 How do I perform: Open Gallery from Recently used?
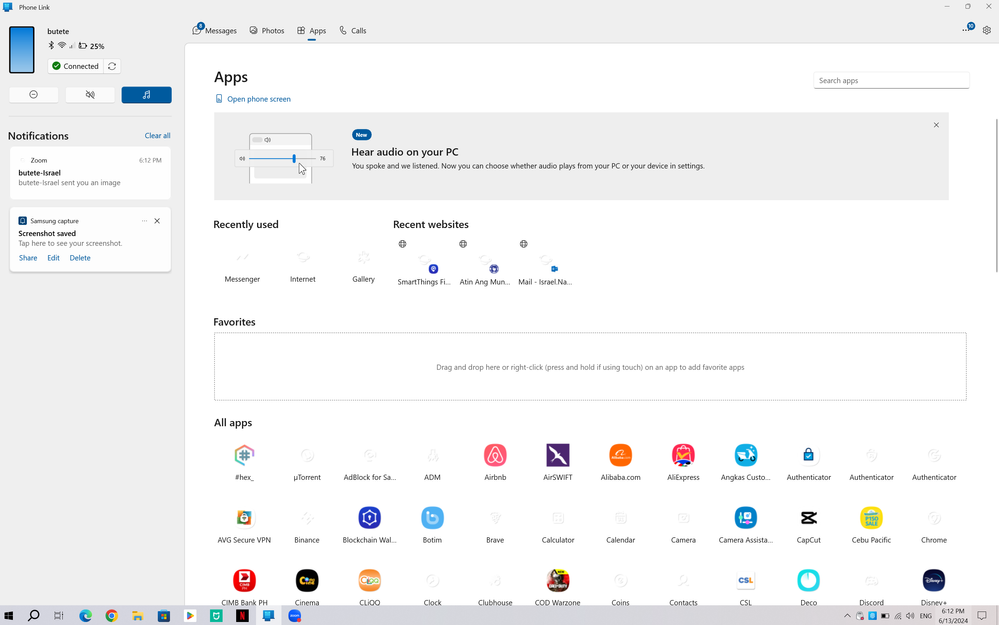coord(364,266)
